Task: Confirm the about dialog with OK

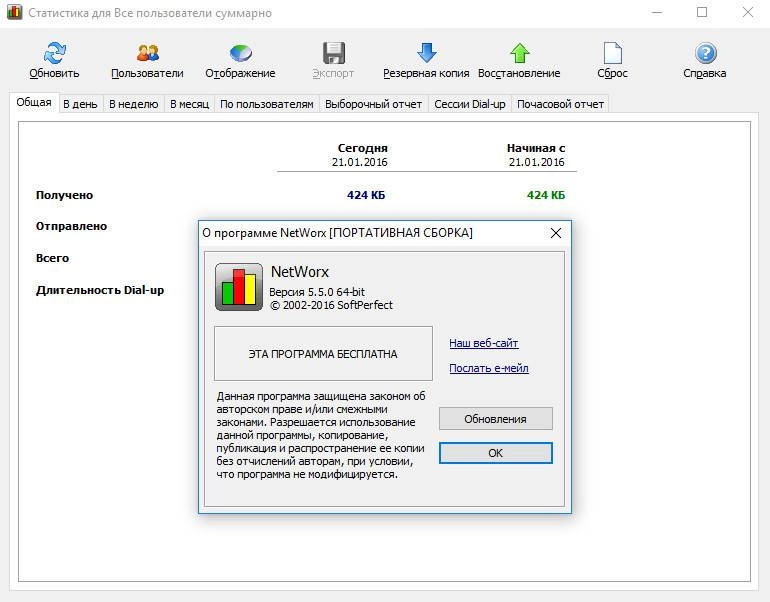Action: (495, 453)
